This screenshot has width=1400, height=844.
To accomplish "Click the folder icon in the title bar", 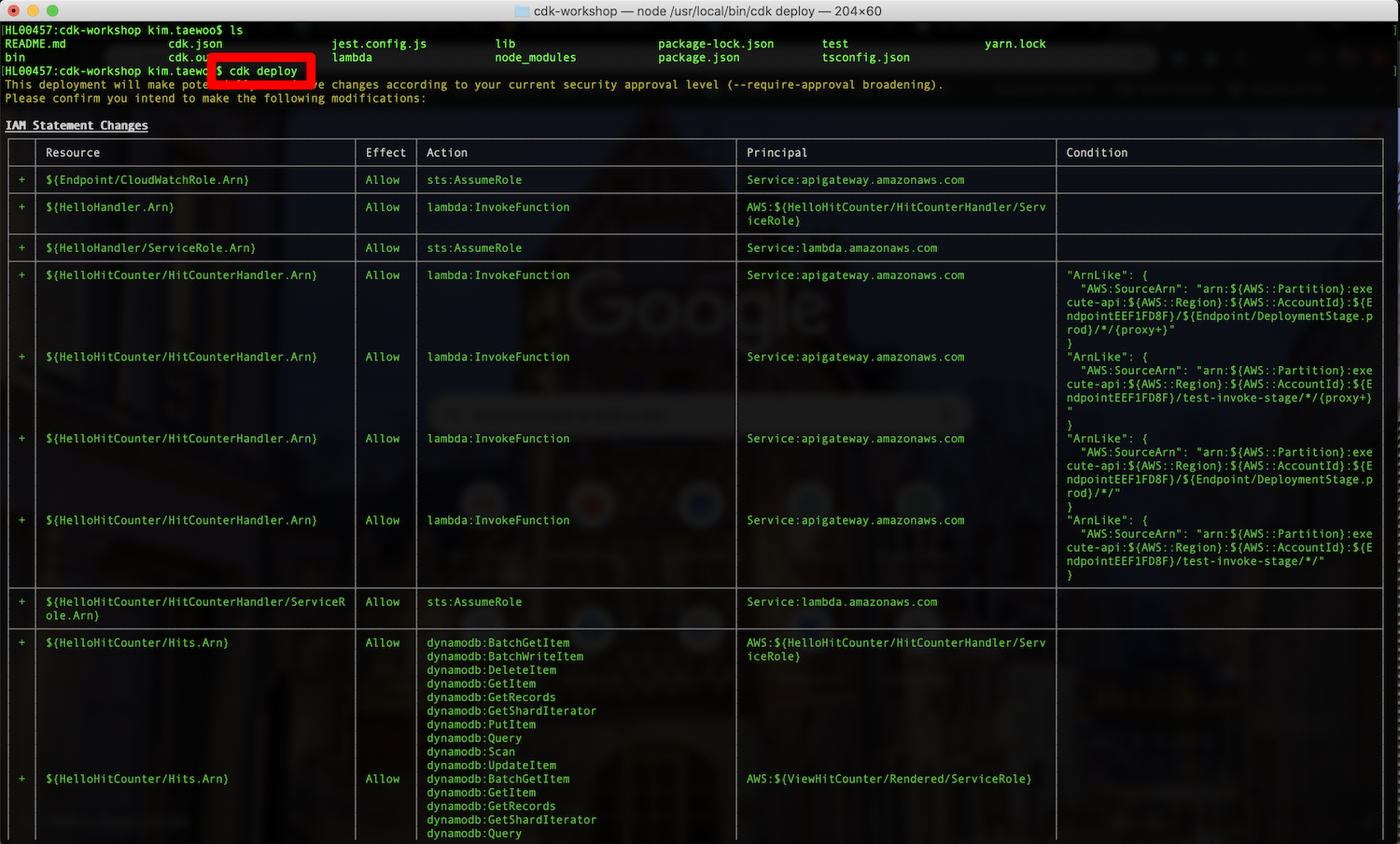I will pos(522,11).
